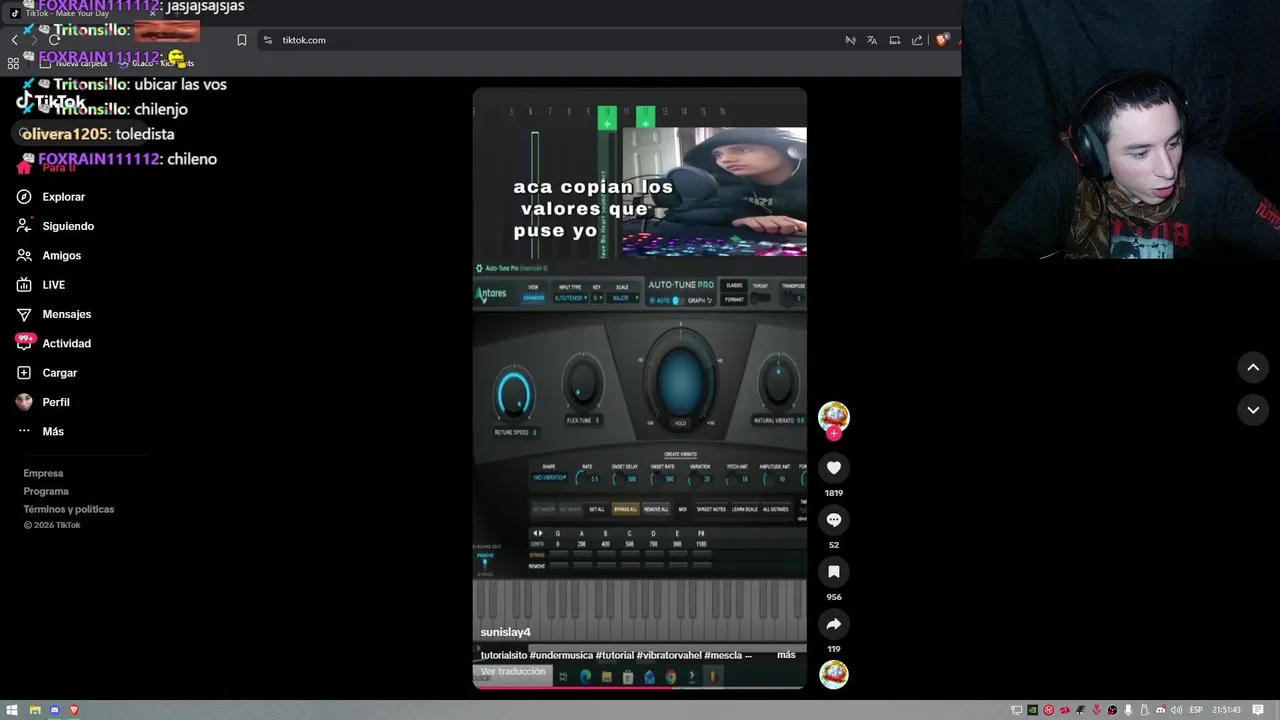Open the ESP language indicator in the taskbar
The image size is (1280, 720).
click(1196, 710)
